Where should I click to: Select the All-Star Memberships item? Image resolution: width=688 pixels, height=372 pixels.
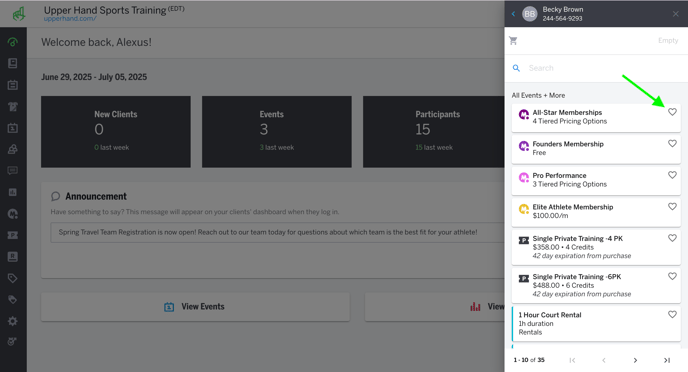click(596, 118)
